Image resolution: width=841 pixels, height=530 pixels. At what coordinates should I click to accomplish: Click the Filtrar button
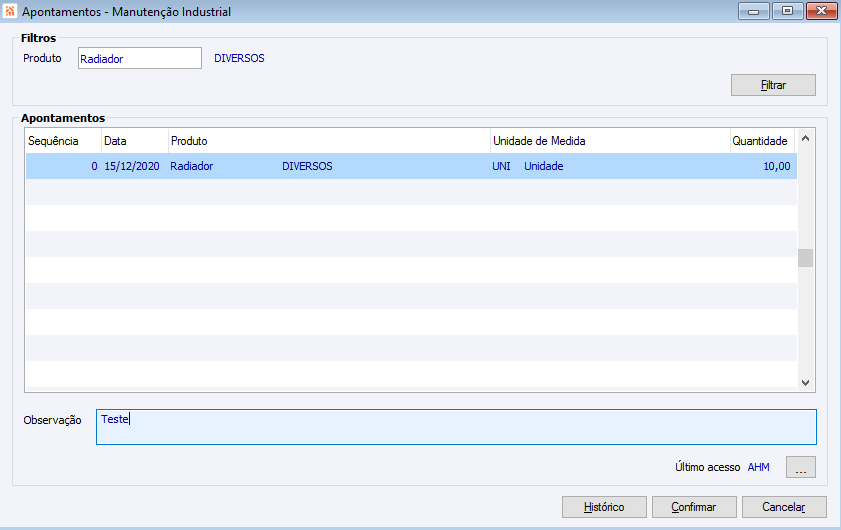coord(773,85)
